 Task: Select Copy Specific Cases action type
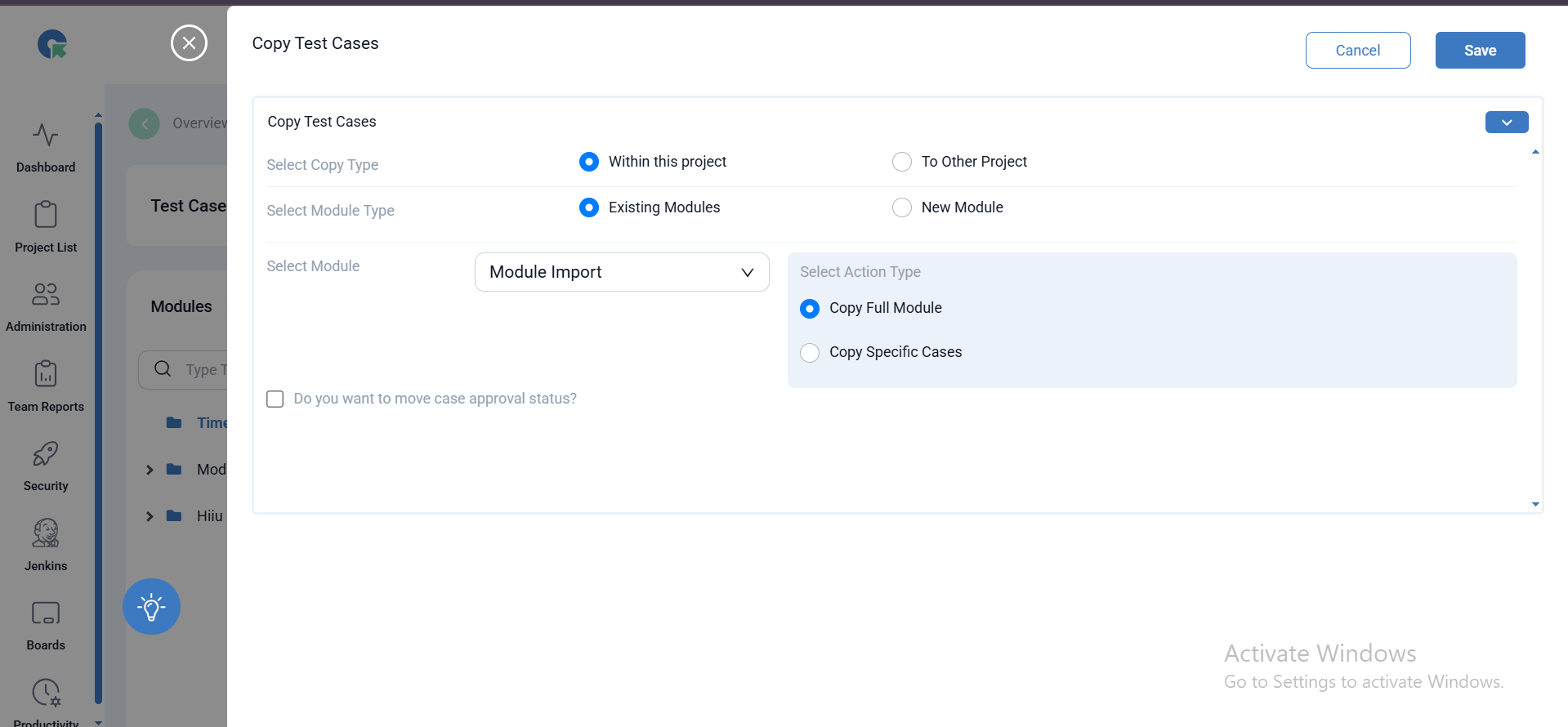tap(810, 353)
